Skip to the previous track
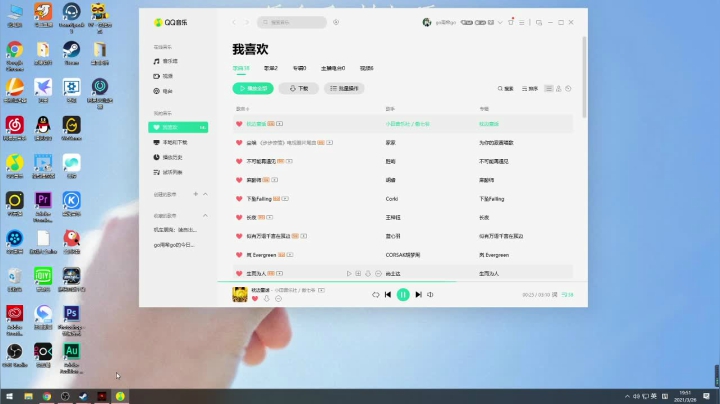The width and height of the screenshot is (720, 404). (388, 295)
